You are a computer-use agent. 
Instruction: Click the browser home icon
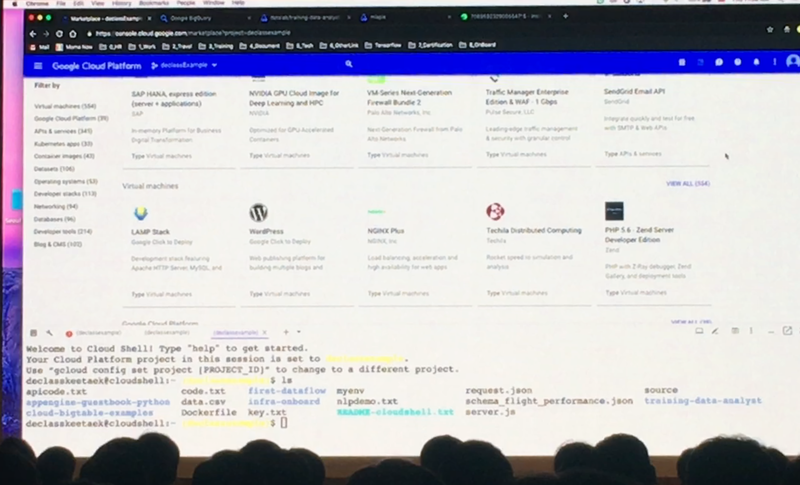[73, 34]
